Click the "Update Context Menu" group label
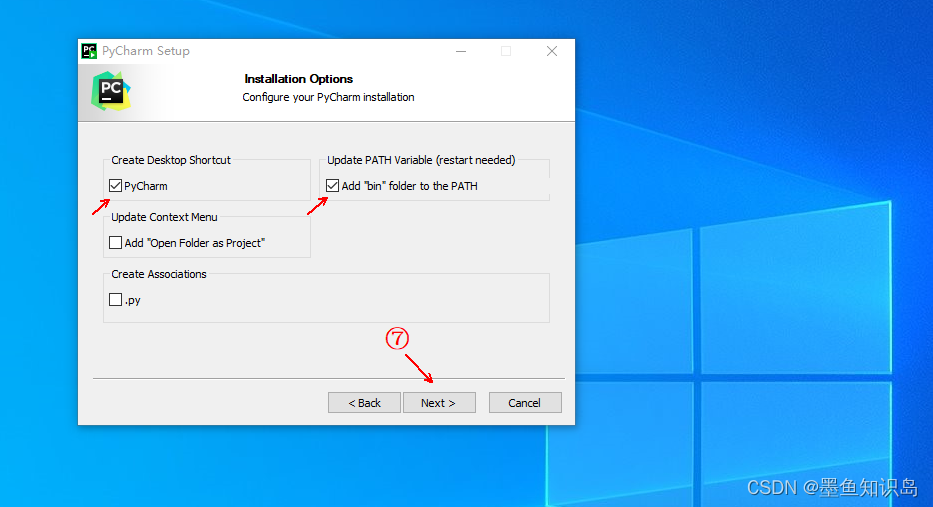The image size is (933, 507). pos(164,217)
